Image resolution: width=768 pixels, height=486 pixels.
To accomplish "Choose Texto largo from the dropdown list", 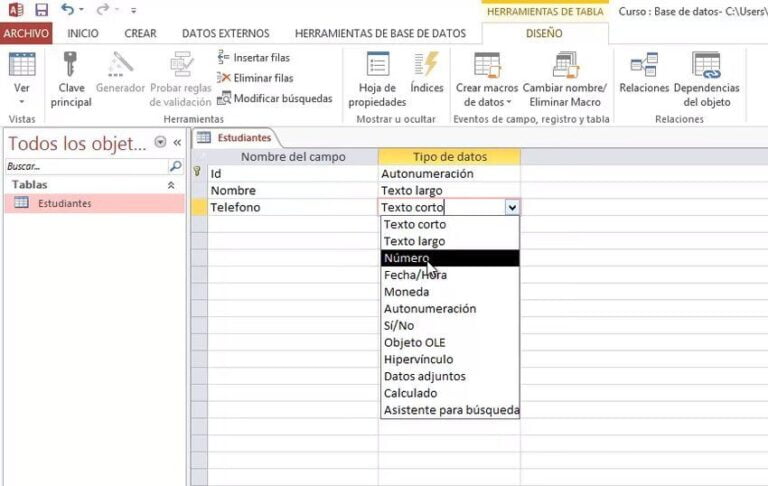I will click(450, 241).
